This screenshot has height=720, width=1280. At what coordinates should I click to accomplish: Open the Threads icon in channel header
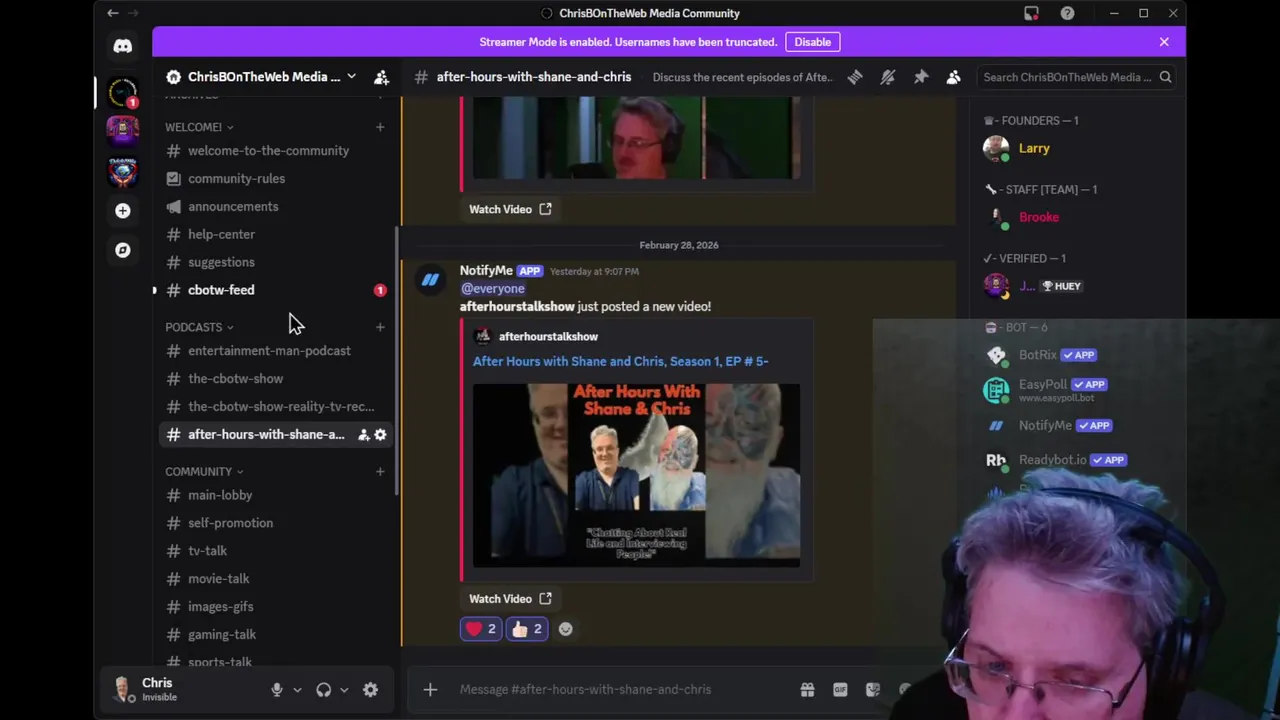tap(855, 77)
